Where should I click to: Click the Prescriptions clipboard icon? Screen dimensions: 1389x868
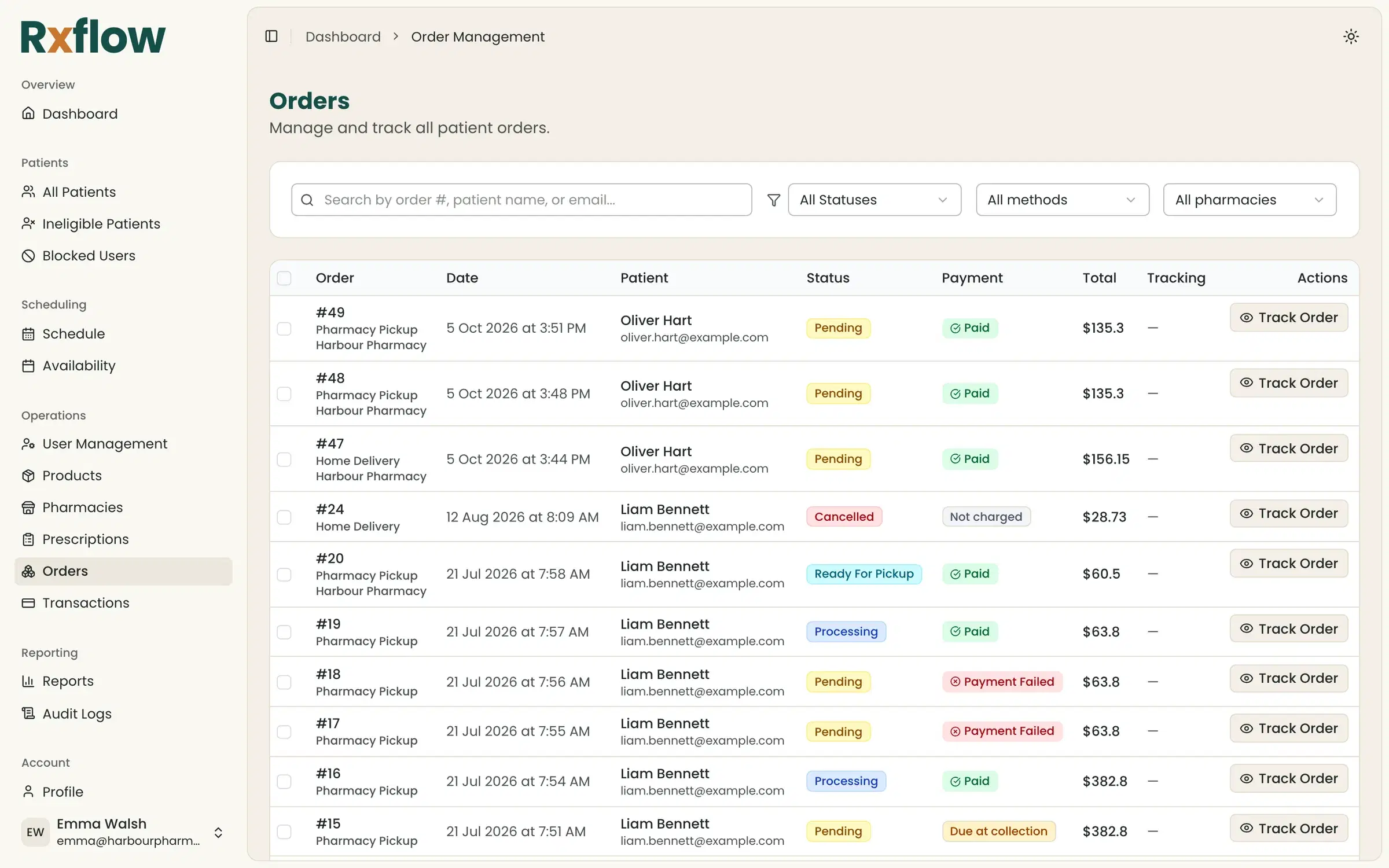click(x=28, y=539)
